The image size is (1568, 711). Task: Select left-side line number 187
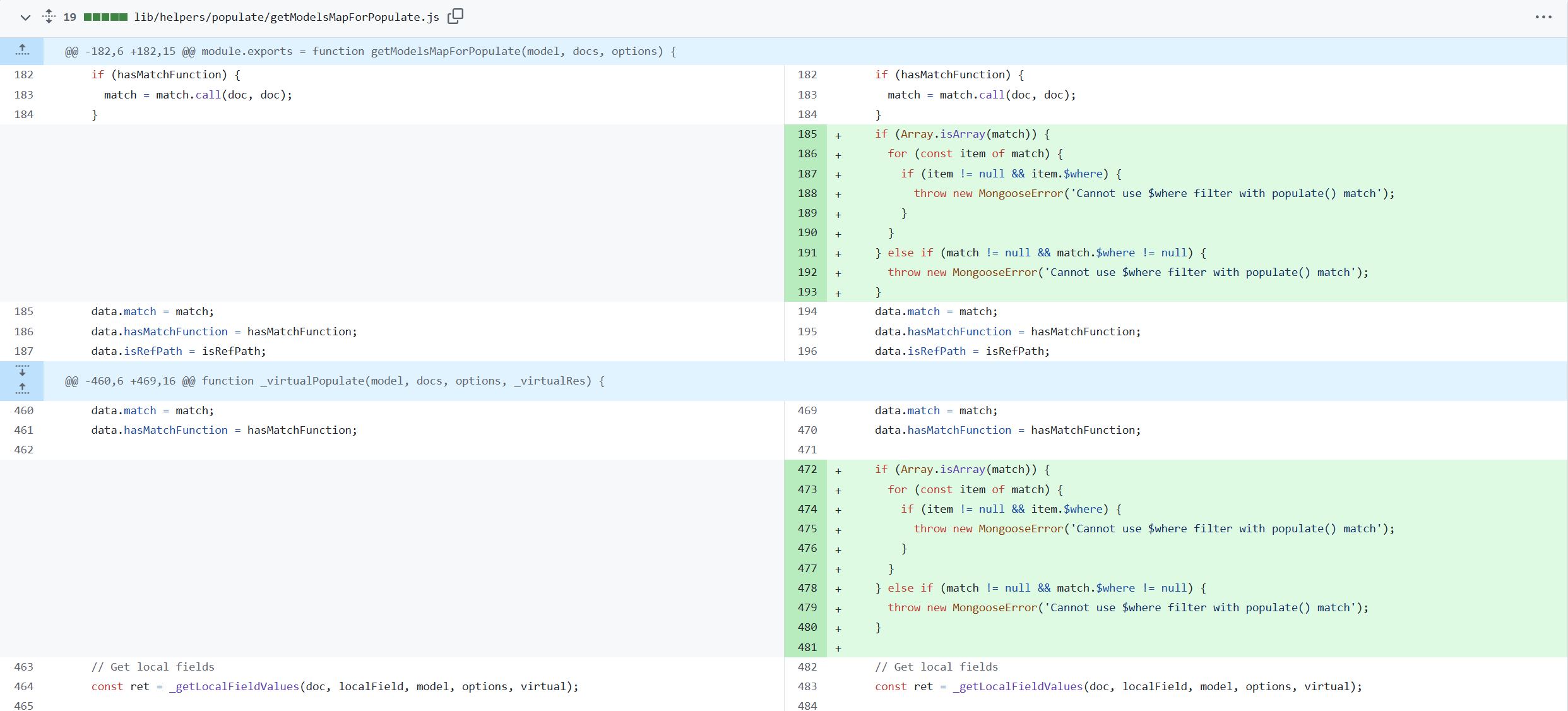(23, 351)
